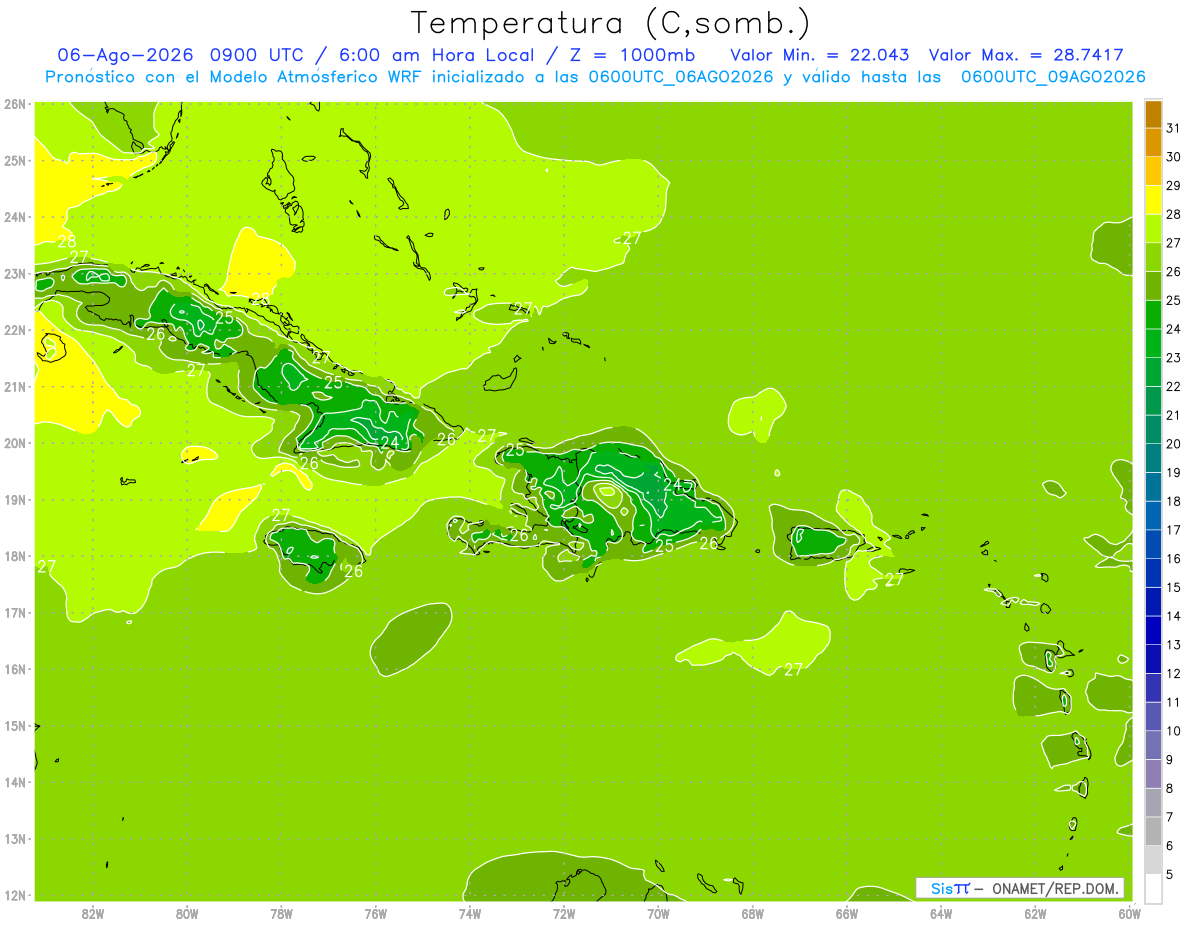Click the 70W longitude label

658,912
